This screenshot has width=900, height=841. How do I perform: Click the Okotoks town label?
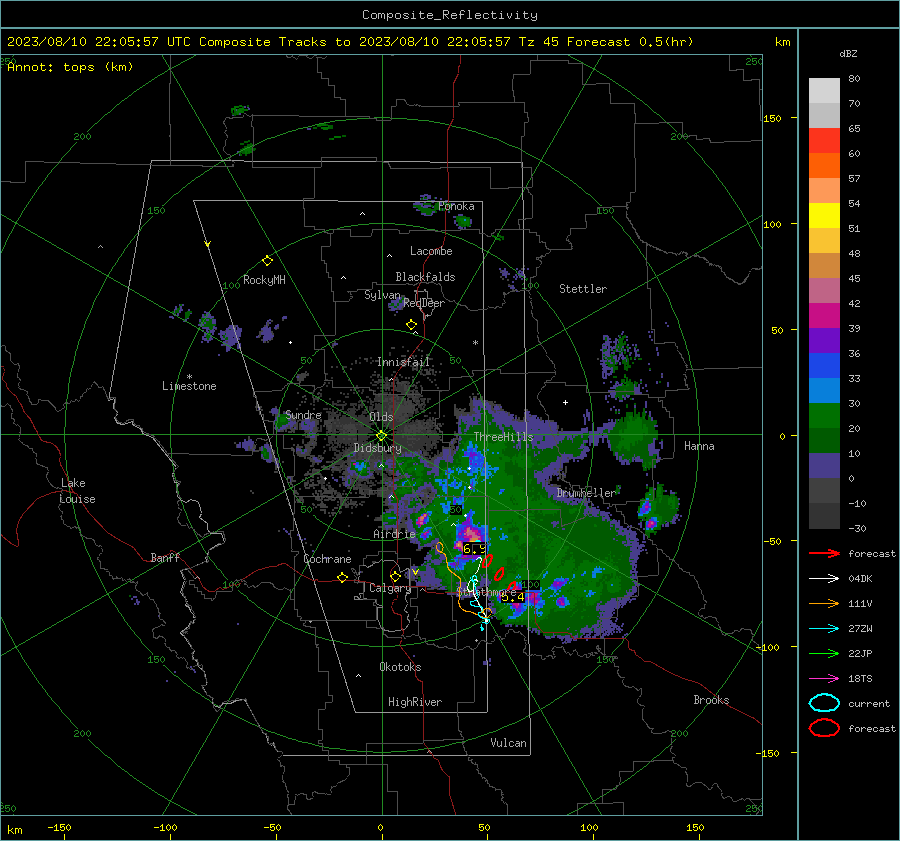[x=400, y=667]
